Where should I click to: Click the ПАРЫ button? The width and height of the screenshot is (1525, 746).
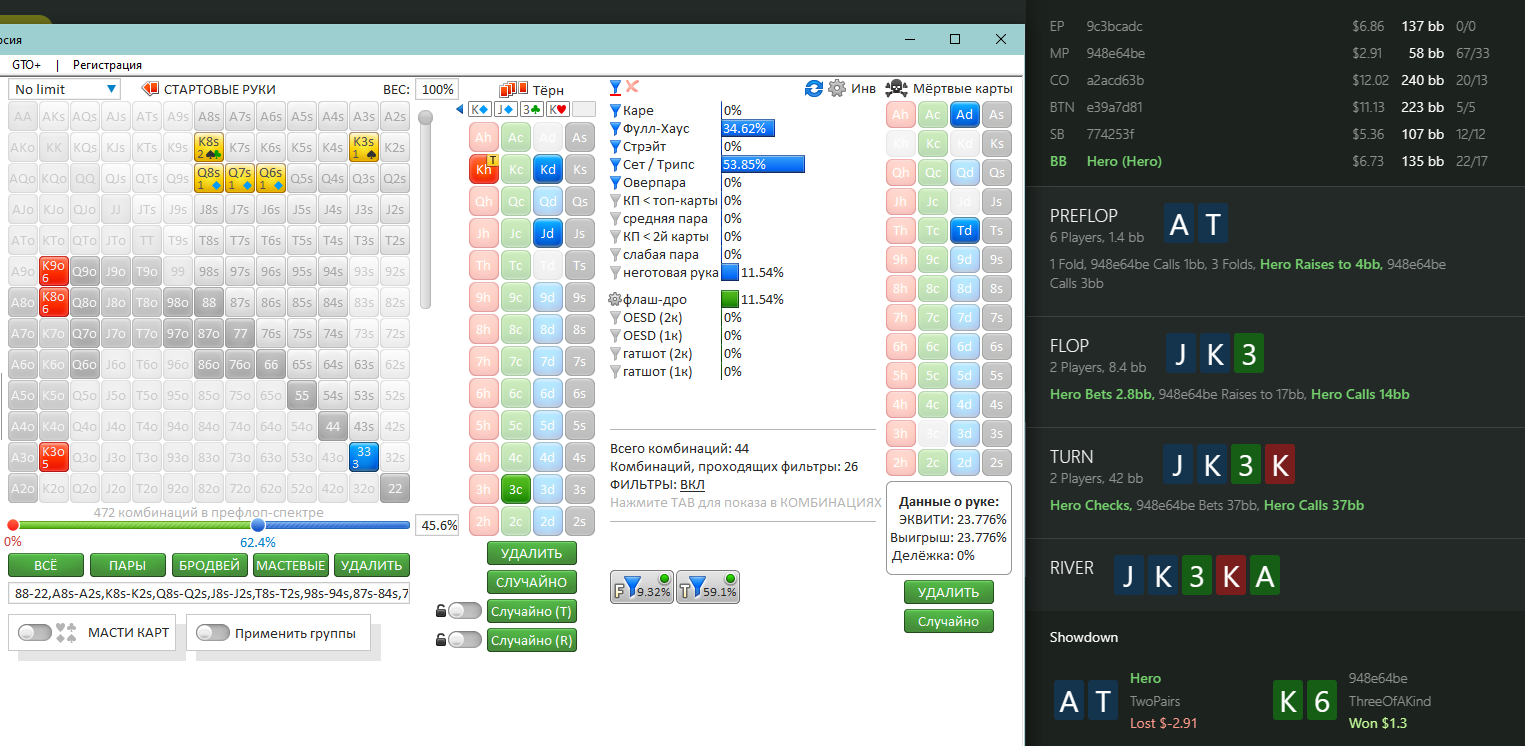coord(128,565)
